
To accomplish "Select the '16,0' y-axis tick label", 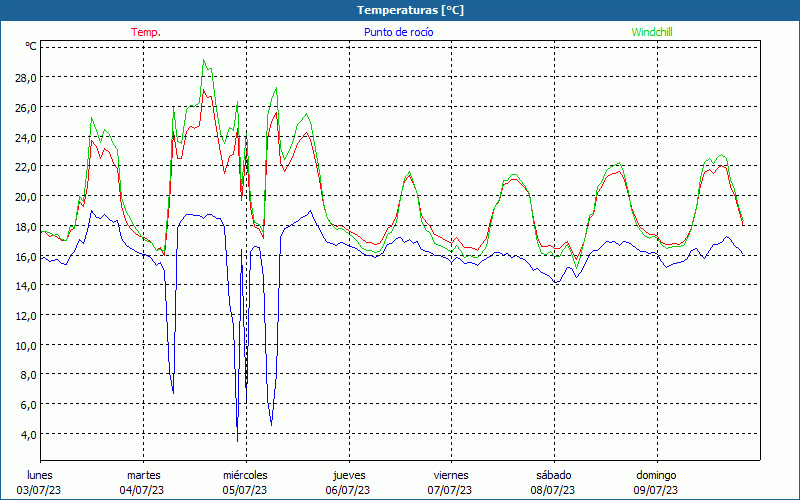I will pyautogui.click(x=26, y=256).
